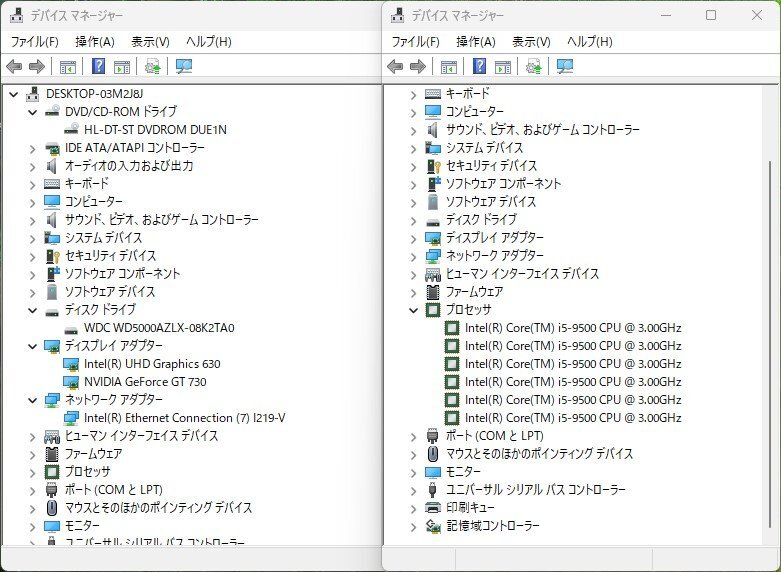The width and height of the screenshot is (781, 572).
Task: Click Show/hide console tree icon, right window
Action: [449, 66]
